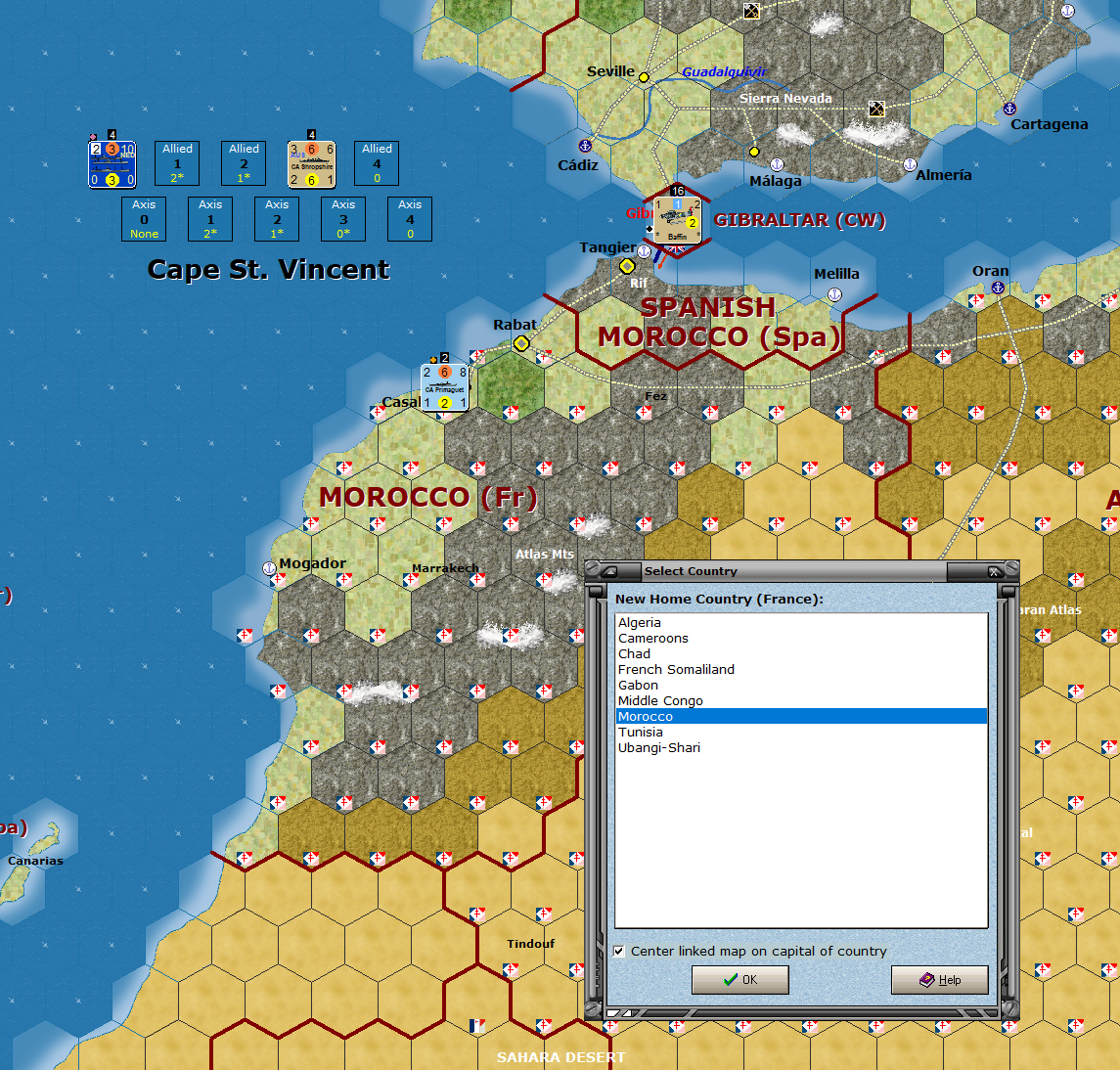
Task: Click the MOROCCO (Fr) map label
Action: 427,497
